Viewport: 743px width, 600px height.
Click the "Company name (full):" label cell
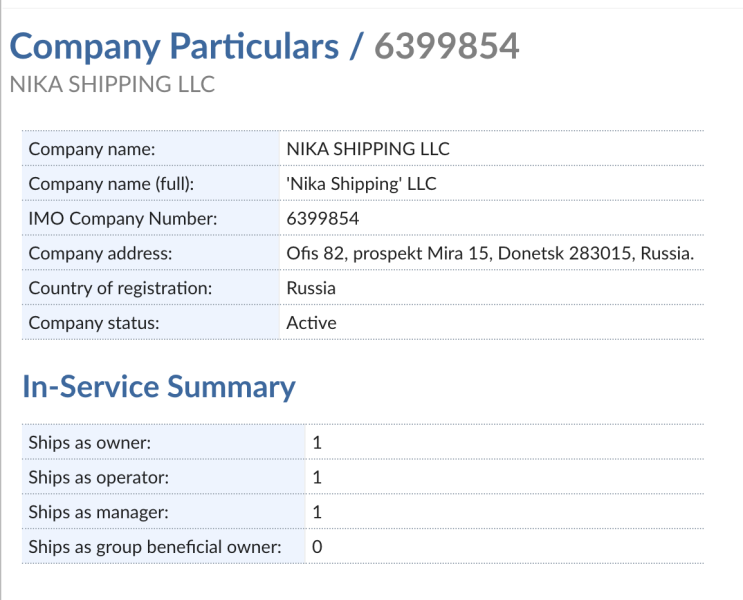point(111,184)
